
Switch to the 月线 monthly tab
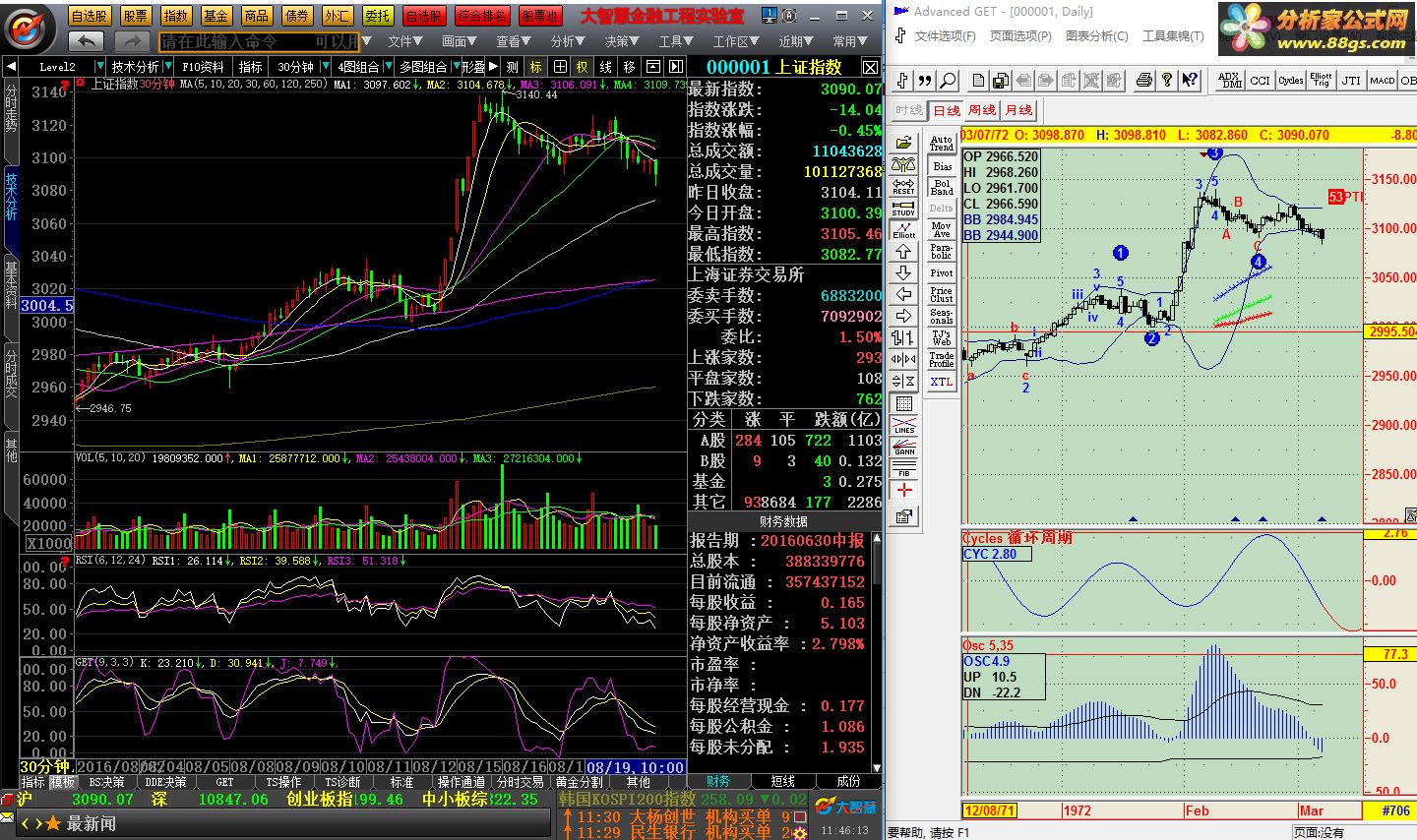1018,110
